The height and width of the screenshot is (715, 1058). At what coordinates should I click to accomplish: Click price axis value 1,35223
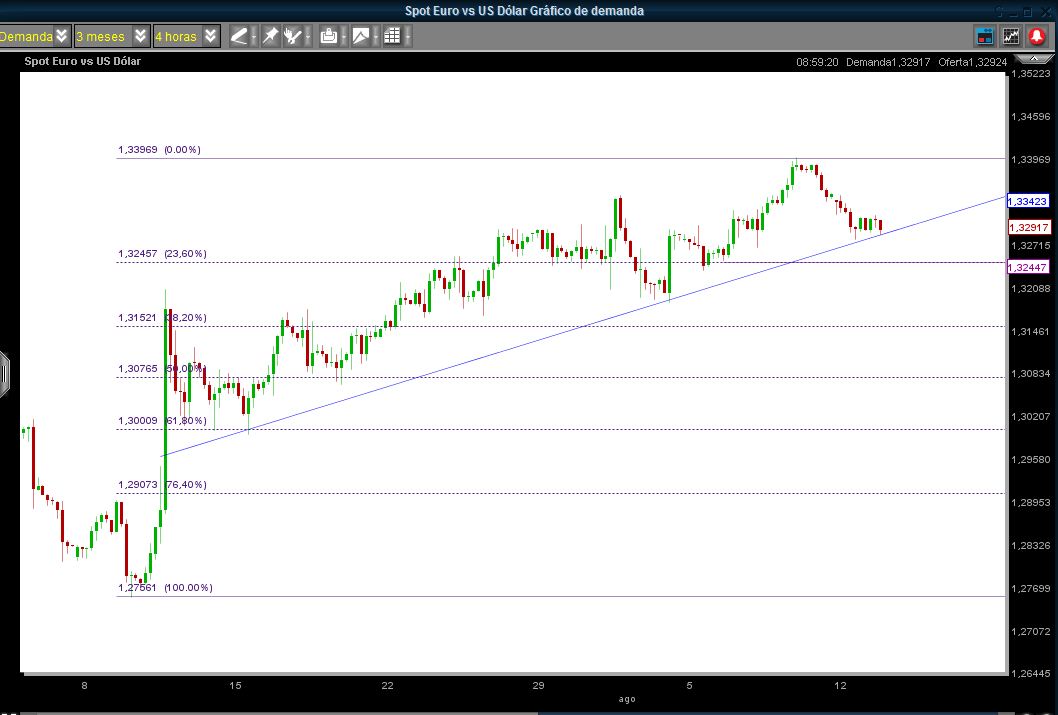[x=1030, y=74]
